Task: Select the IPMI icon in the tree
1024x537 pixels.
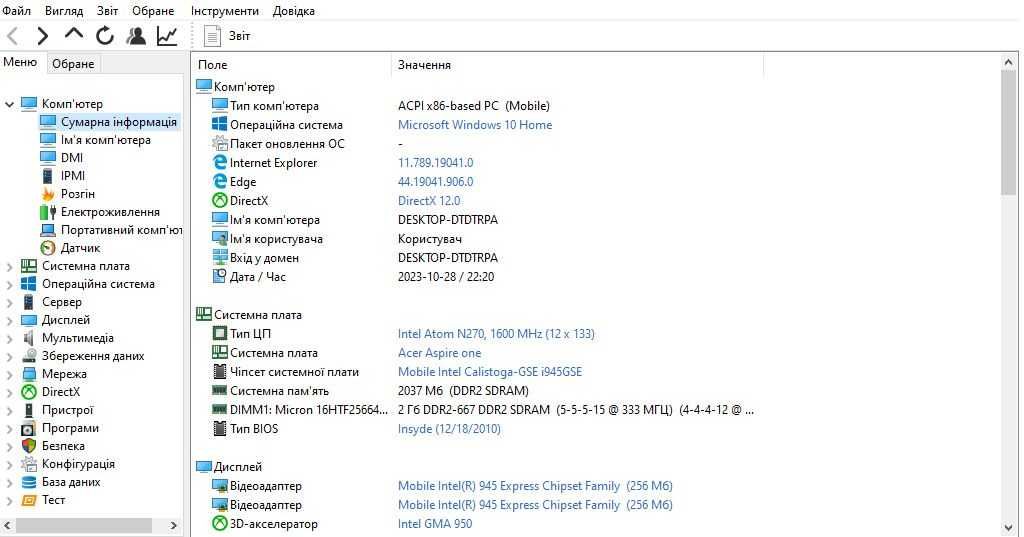Action: click(x=48, y=176)
